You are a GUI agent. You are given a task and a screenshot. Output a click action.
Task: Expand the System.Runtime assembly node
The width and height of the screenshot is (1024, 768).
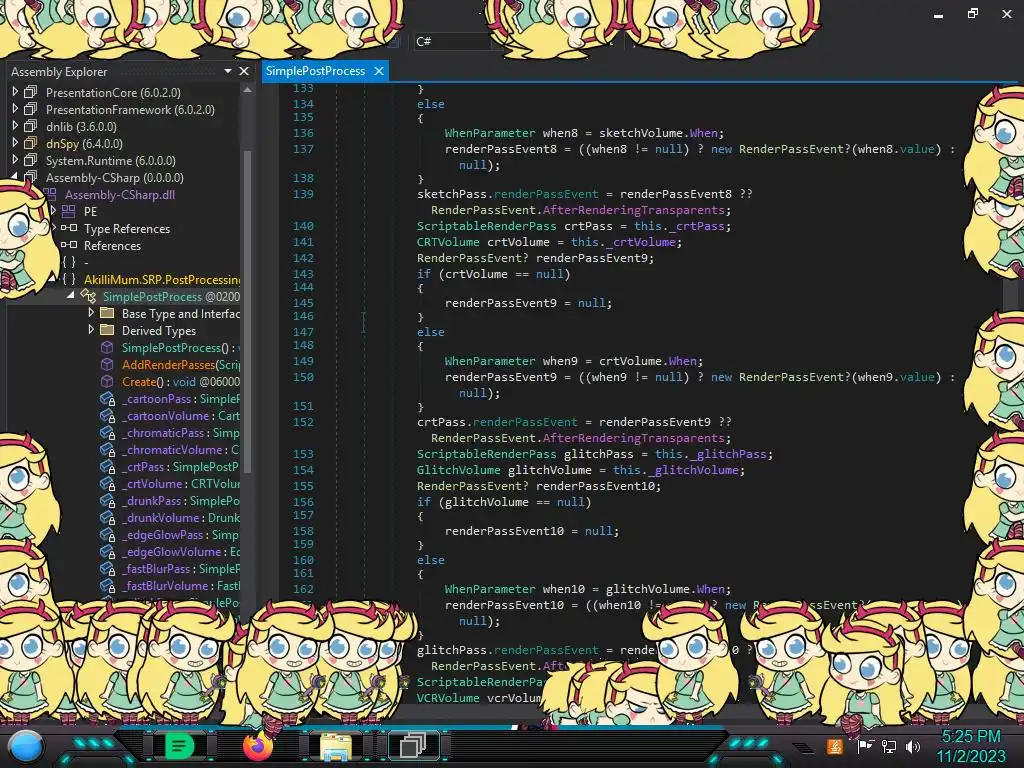point(14,160)
